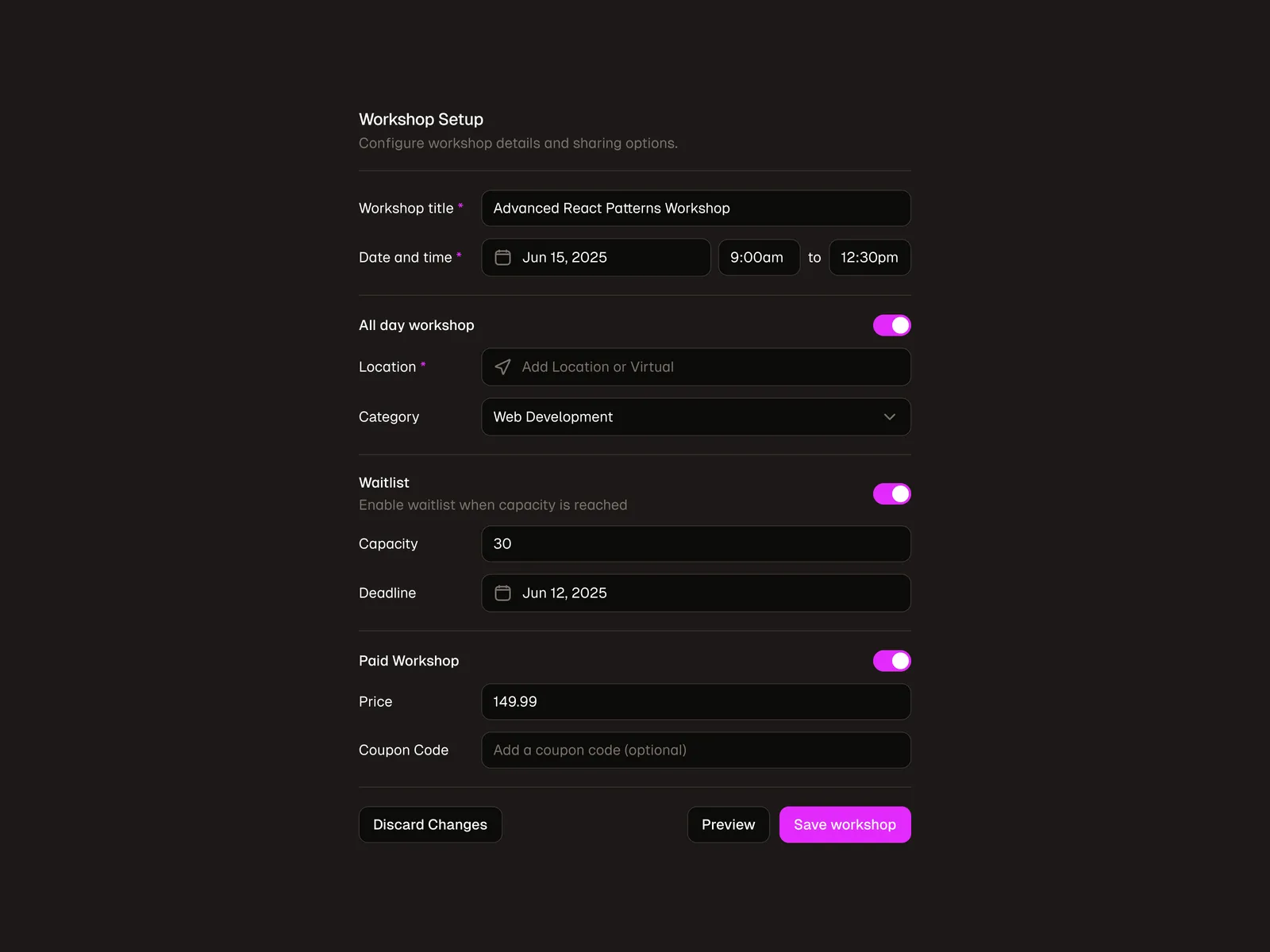Click the Coupon Code input field
Image resolution: width=1270 pixels, height=952 pixels.
(x=695, y=750)
